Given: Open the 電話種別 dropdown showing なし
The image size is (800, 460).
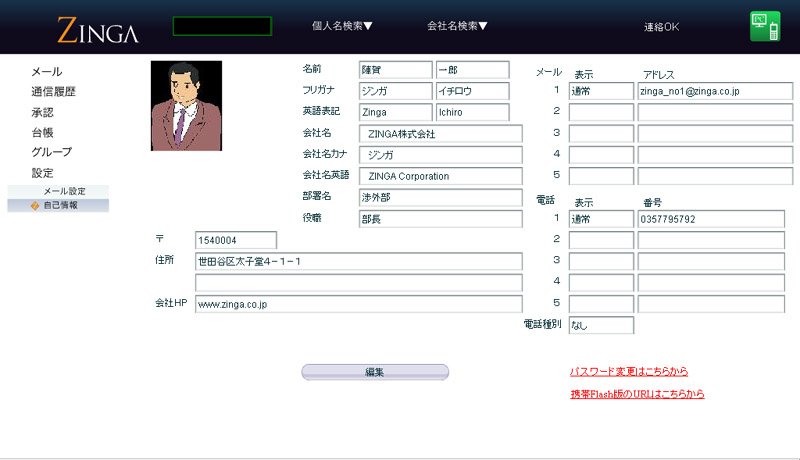Looking at the screenshot, I should click(x=601, y=325).
